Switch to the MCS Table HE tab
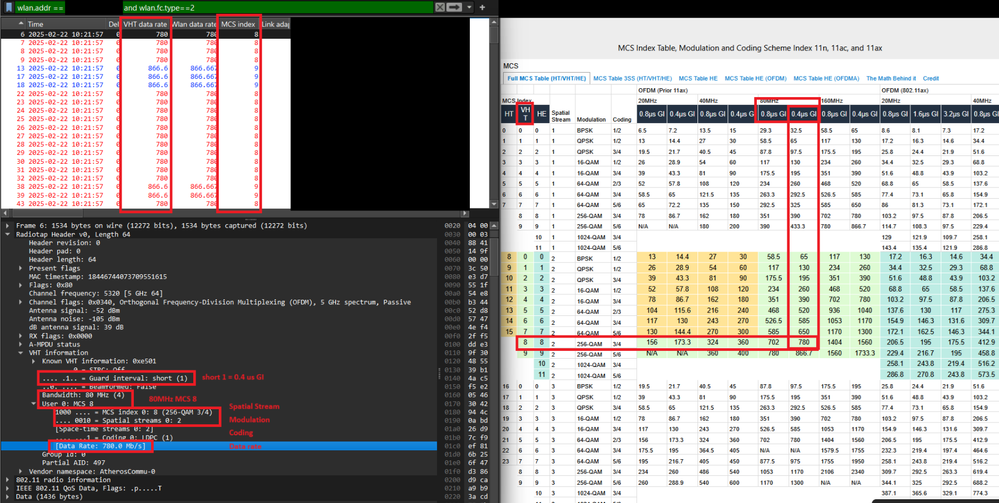The image size is (999, 503). coord(698,78)
